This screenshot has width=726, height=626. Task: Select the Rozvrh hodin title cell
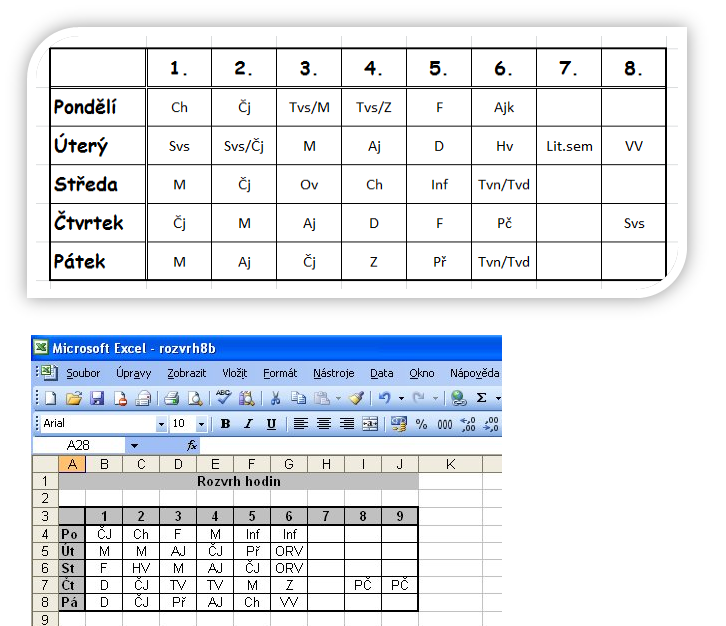click(238, 481)
